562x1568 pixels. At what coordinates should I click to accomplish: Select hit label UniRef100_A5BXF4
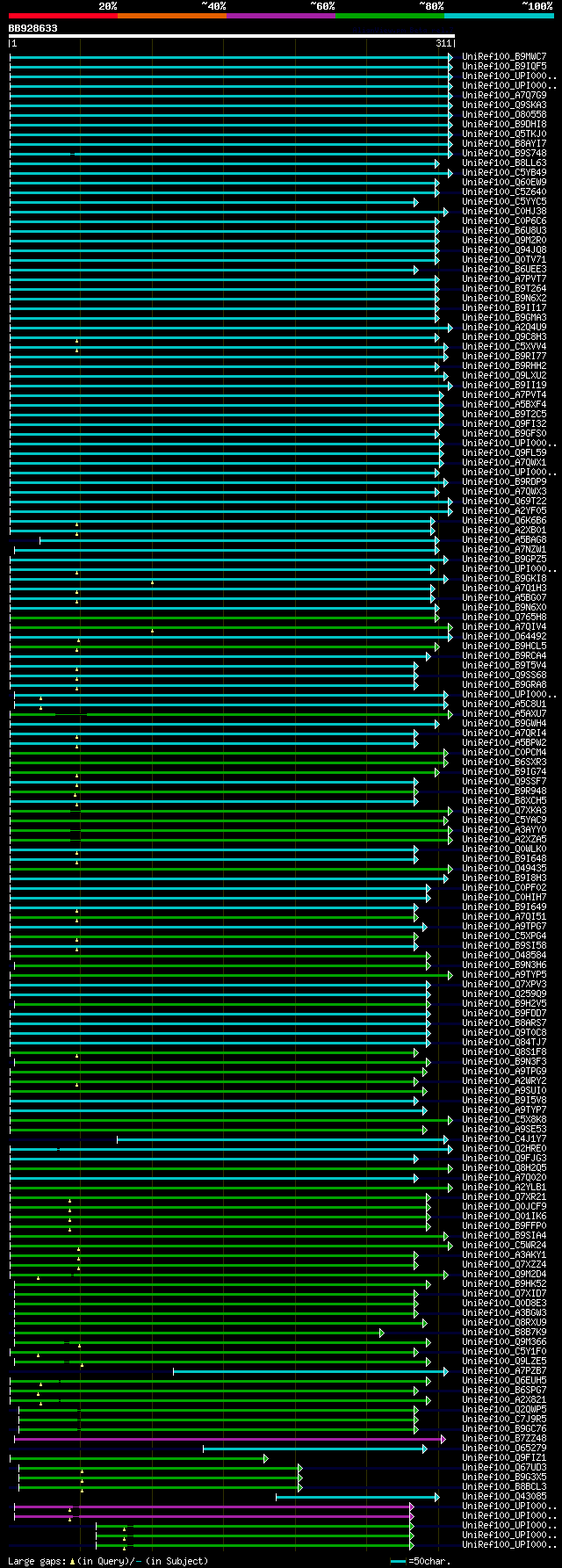tap(504, 405)
